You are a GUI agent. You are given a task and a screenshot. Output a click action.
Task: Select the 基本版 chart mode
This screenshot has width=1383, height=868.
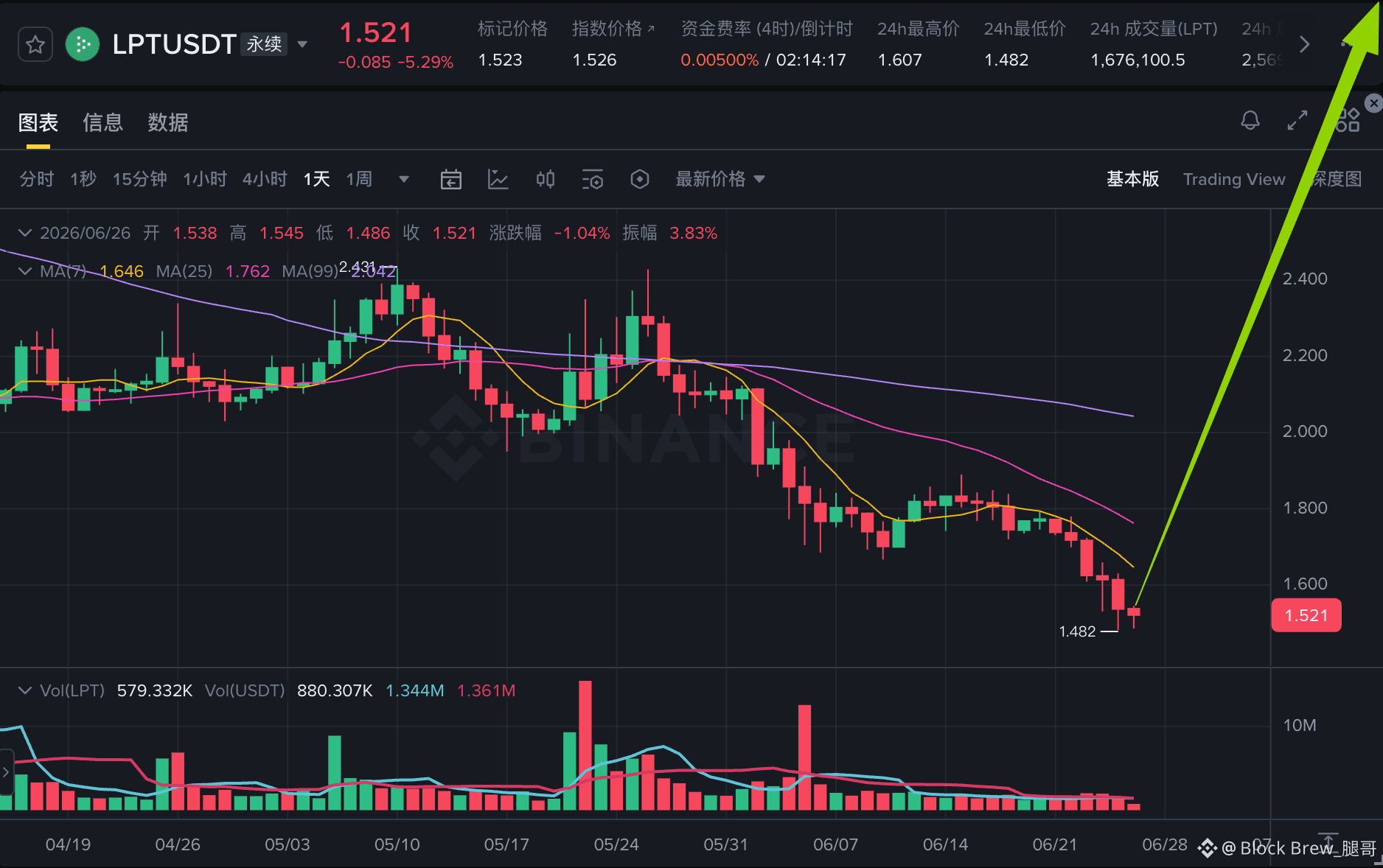coord(1133,179)
